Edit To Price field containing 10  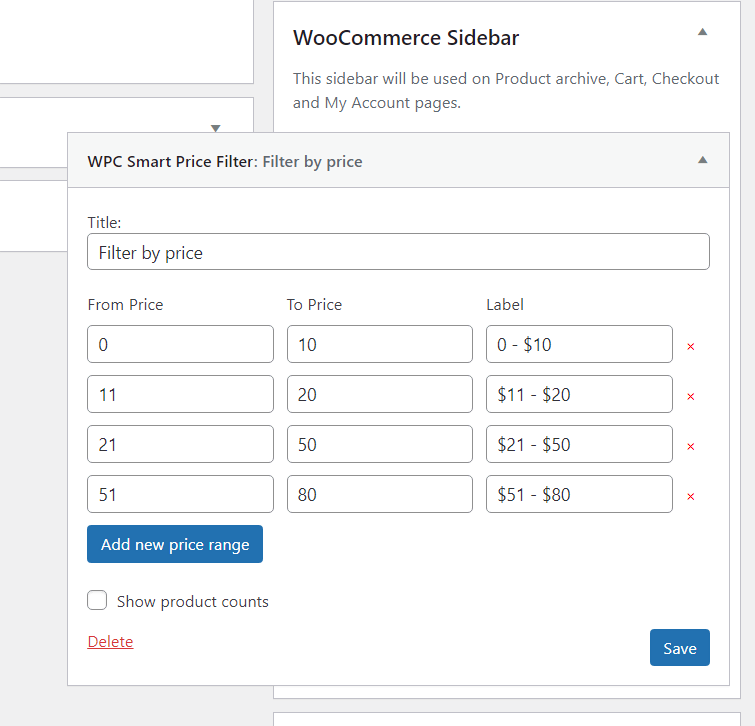click(x=380, y=344)
